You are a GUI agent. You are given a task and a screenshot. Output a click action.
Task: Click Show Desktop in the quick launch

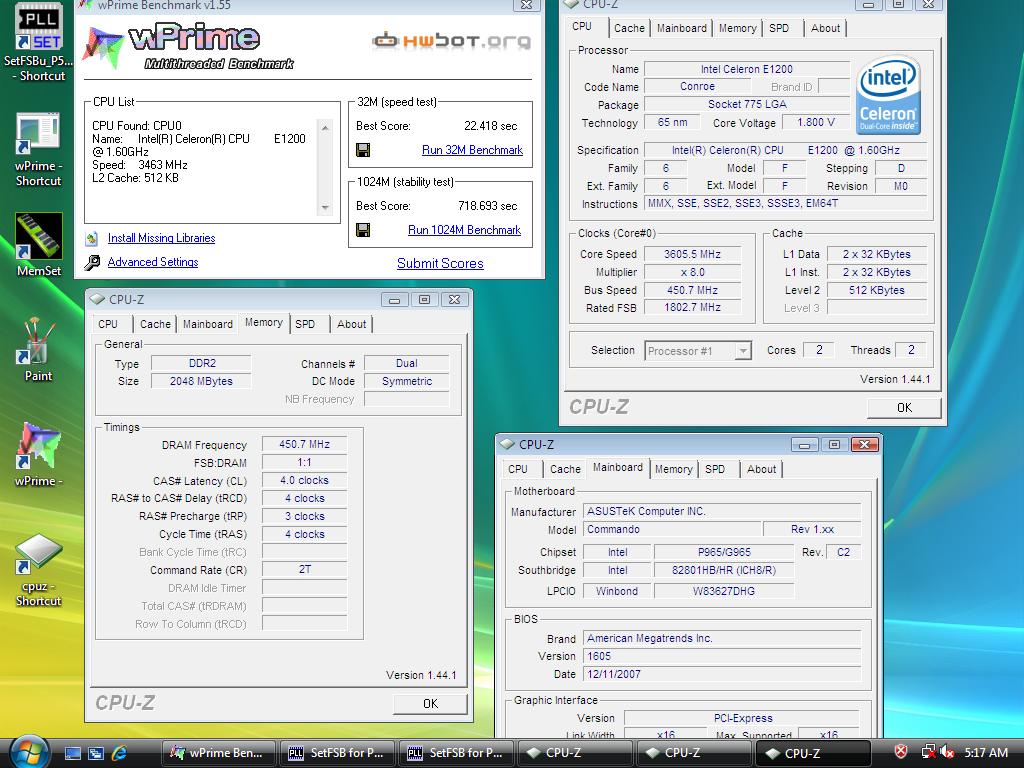click(x=72, y=753)
